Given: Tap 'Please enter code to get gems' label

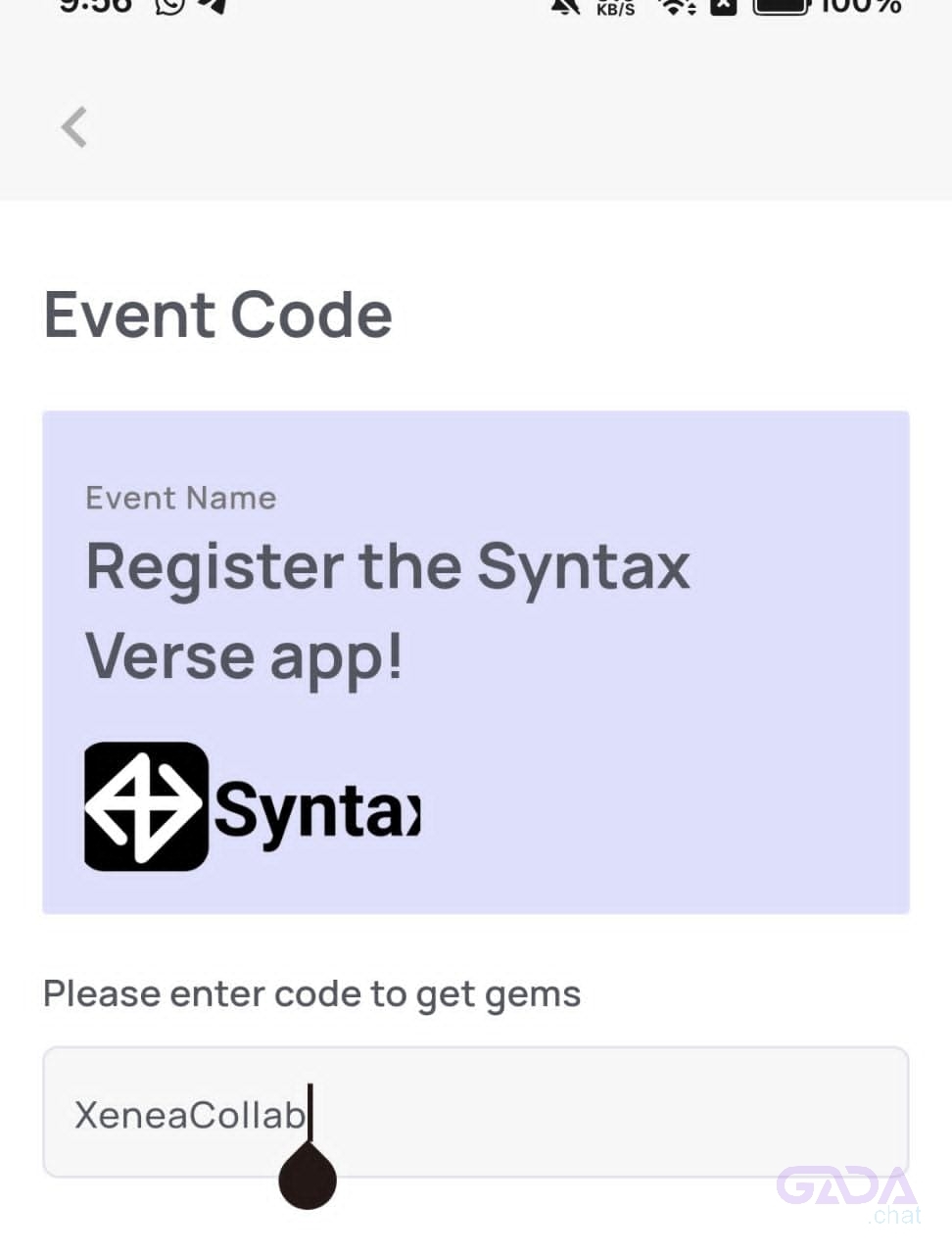Looking at the screenshot, I should [312, 994].
